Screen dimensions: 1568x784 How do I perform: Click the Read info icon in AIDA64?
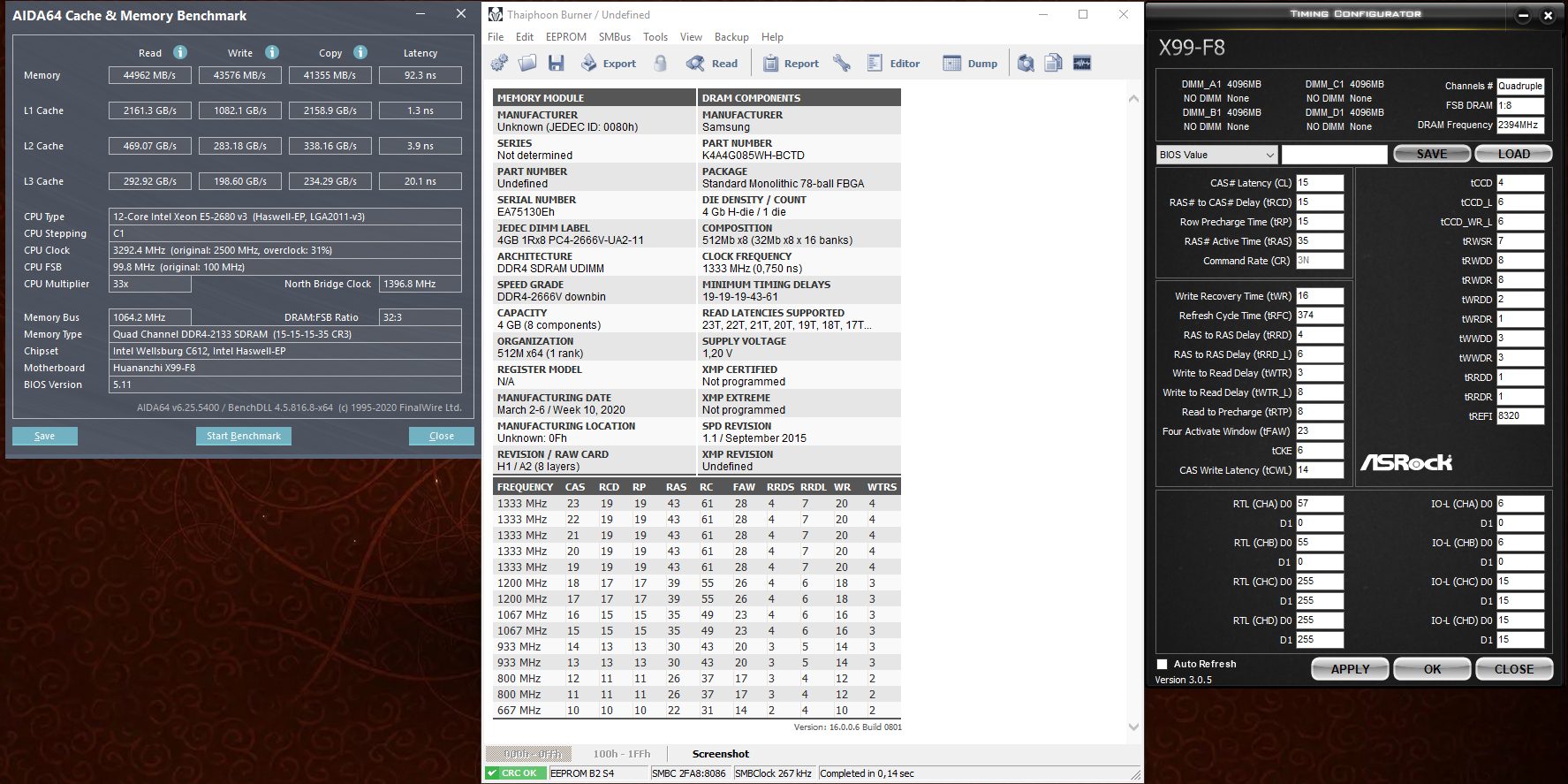coord(180,52)
